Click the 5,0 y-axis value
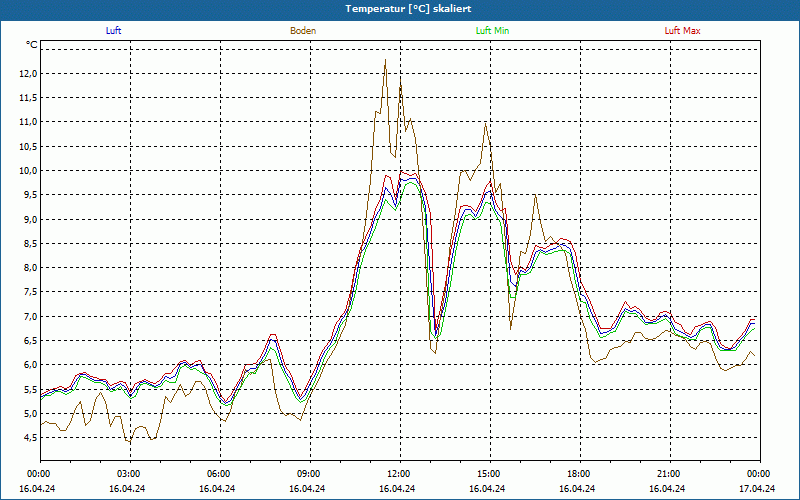The height and width of the screenshot is (500, 800). (31, 413)
